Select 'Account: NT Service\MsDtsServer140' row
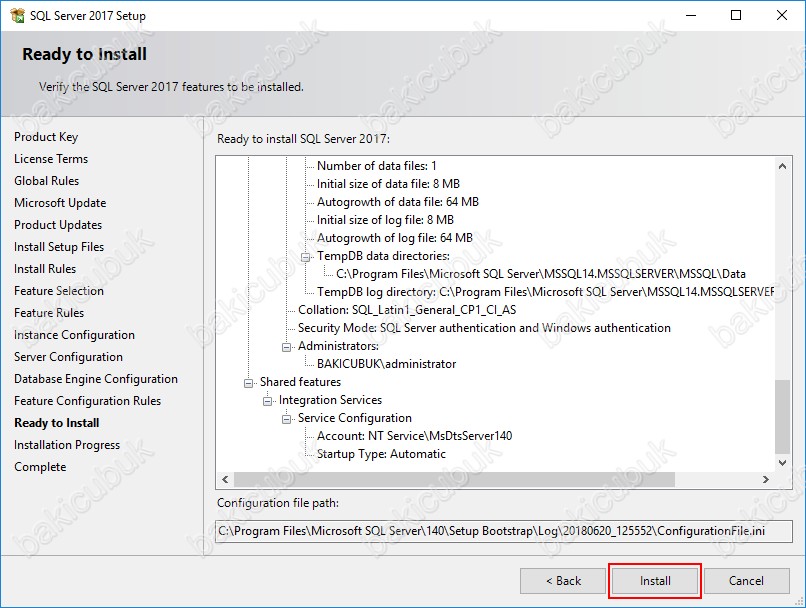 414,436
